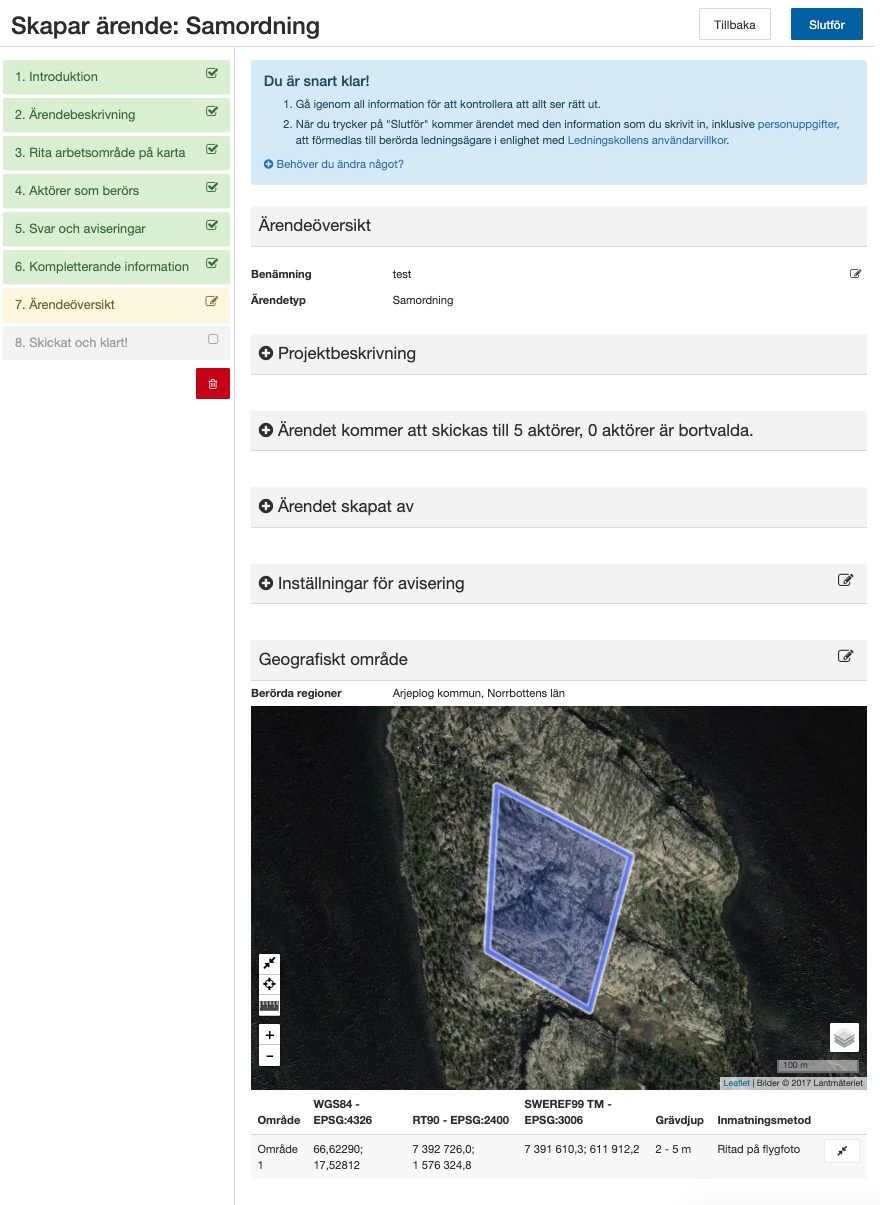
Task: Open Ledningskollens användarvillkor link
Action: point(647,141)
